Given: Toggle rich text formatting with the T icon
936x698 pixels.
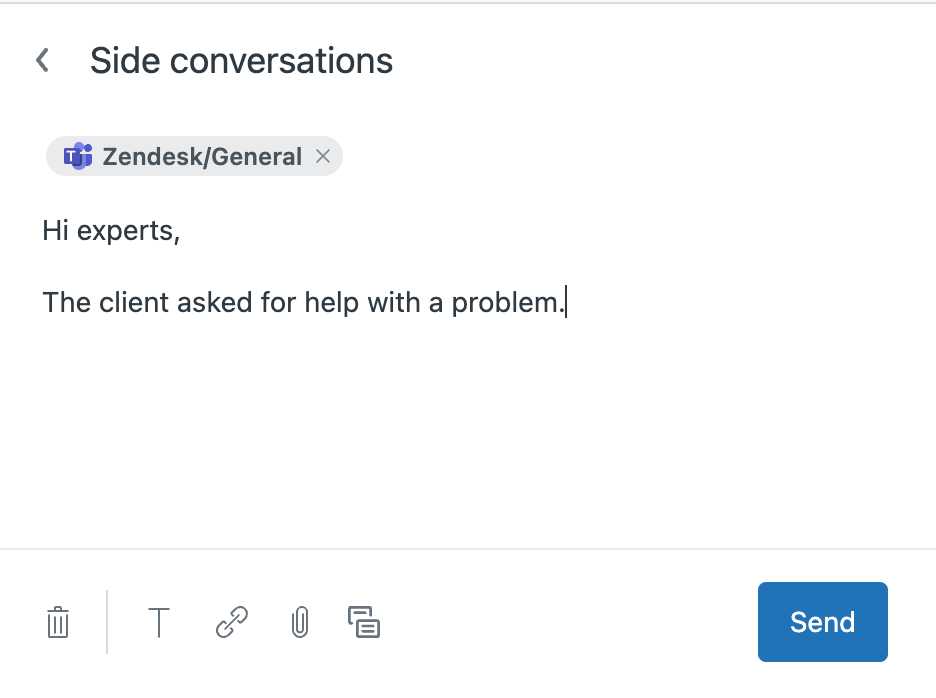Looking at the screenshot, I should pos(158,622).
